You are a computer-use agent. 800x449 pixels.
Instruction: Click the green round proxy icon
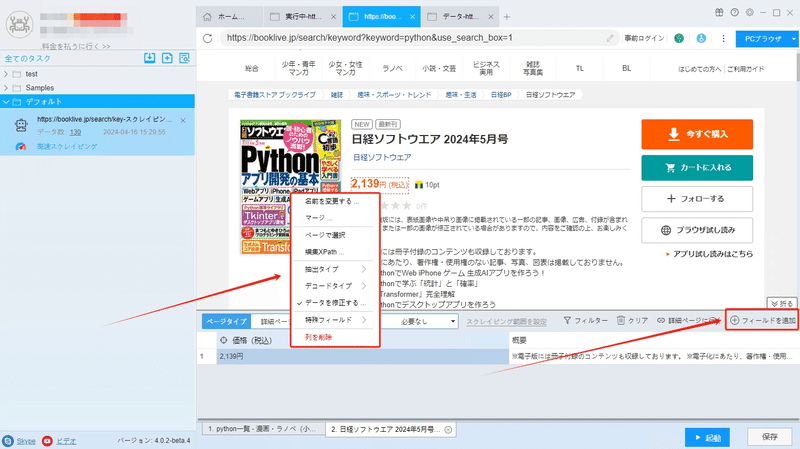coord(679,38)
